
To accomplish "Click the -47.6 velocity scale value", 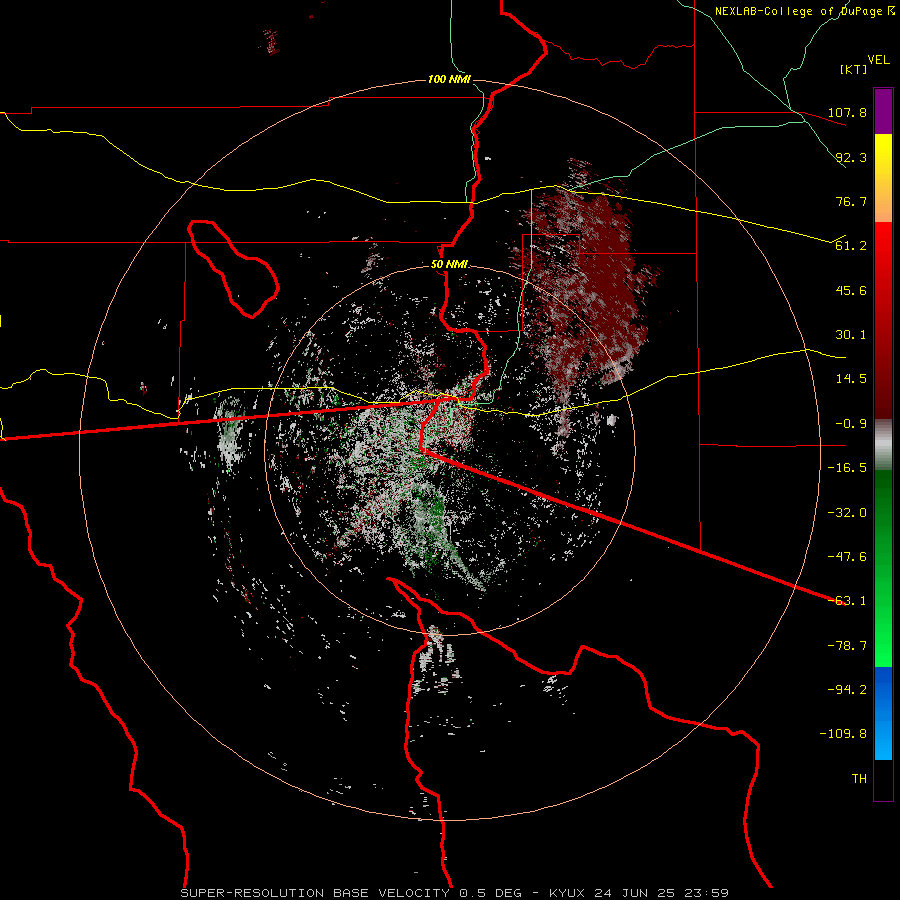I will tap(847, 557).
